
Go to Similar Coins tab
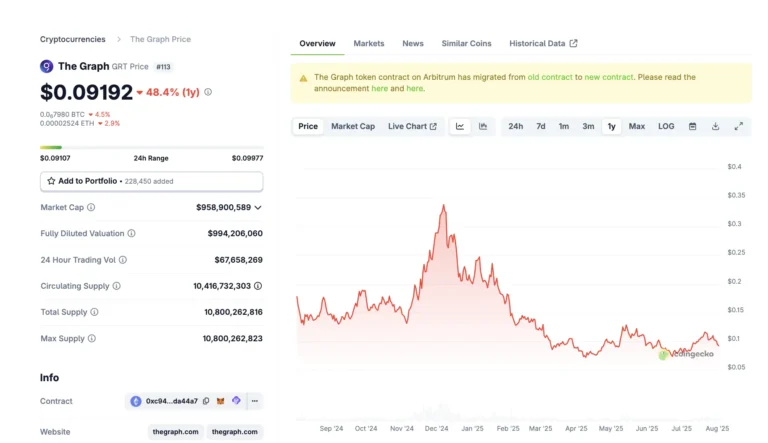tap(466, 44)
